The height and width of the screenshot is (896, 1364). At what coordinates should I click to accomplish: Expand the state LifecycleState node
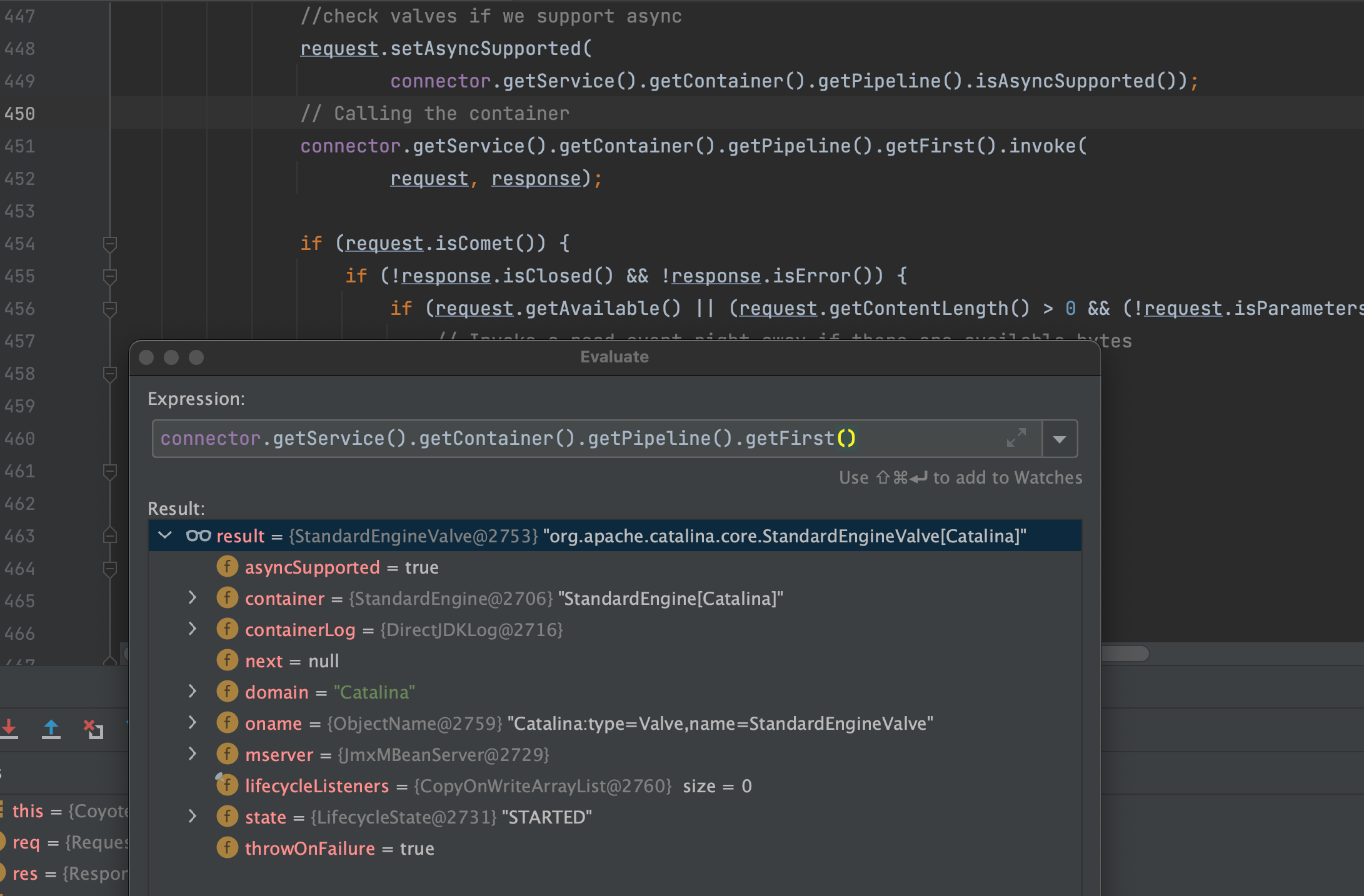click(x=193, y=817)
